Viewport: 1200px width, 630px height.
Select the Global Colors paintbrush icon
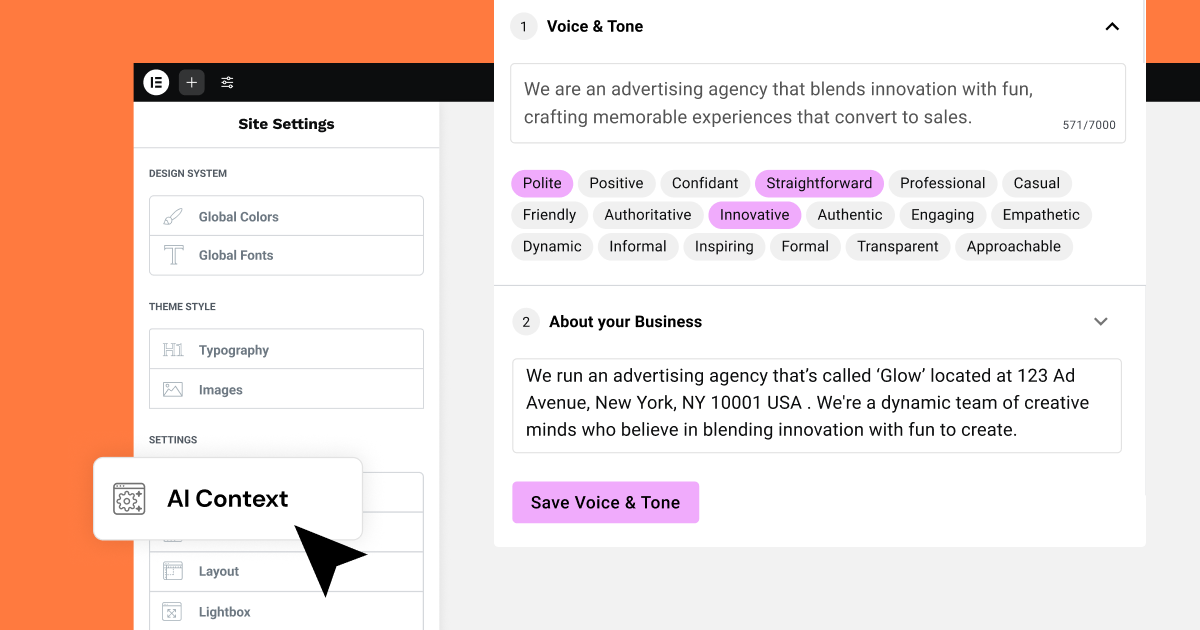[x=173, y=216]
